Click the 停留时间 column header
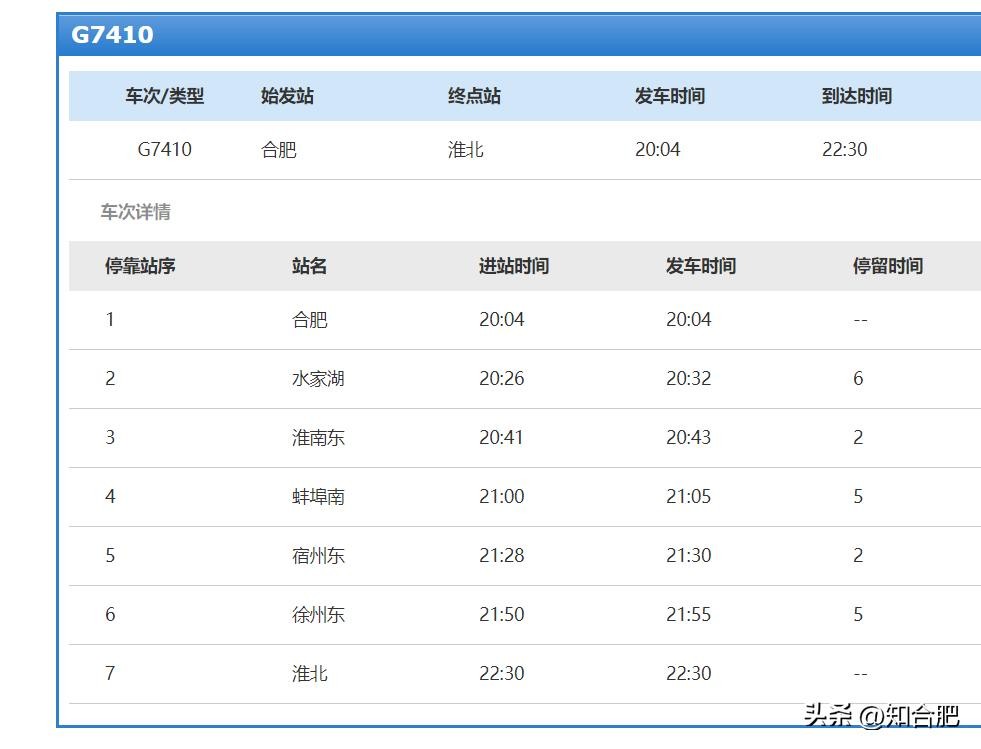Image resolution: width=981 pixels, height=749 pixels. coord(887,266)
